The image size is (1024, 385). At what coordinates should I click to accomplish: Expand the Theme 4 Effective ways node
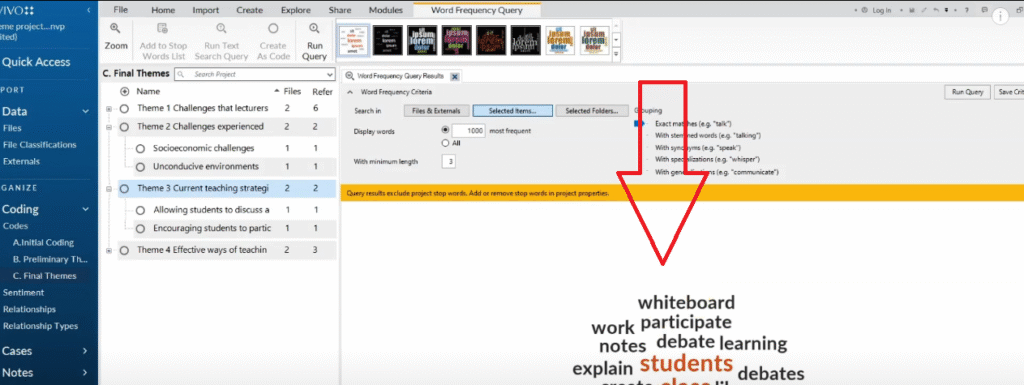coord(108,250)
